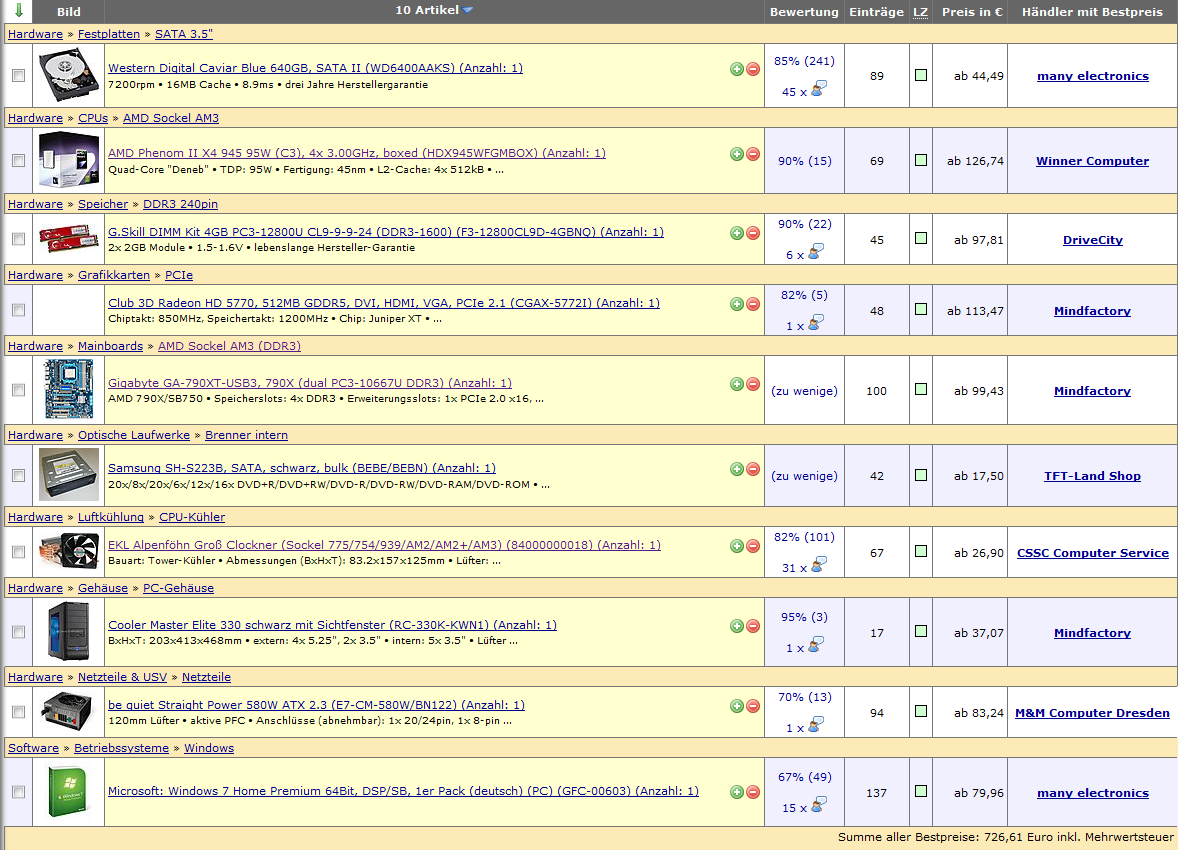1178x850 pixels.
Task: Increase Gigabyte GA-790XT-USB3 quantity
Action: (x=737, y=384)
